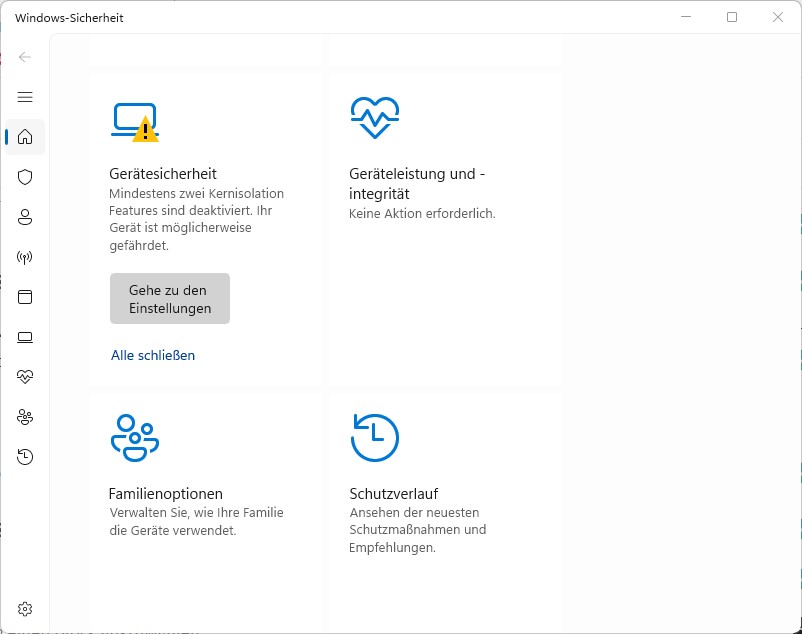The image size is (802, 634).
Task: Open Firewall and network antenna icon
Action: 25,257
